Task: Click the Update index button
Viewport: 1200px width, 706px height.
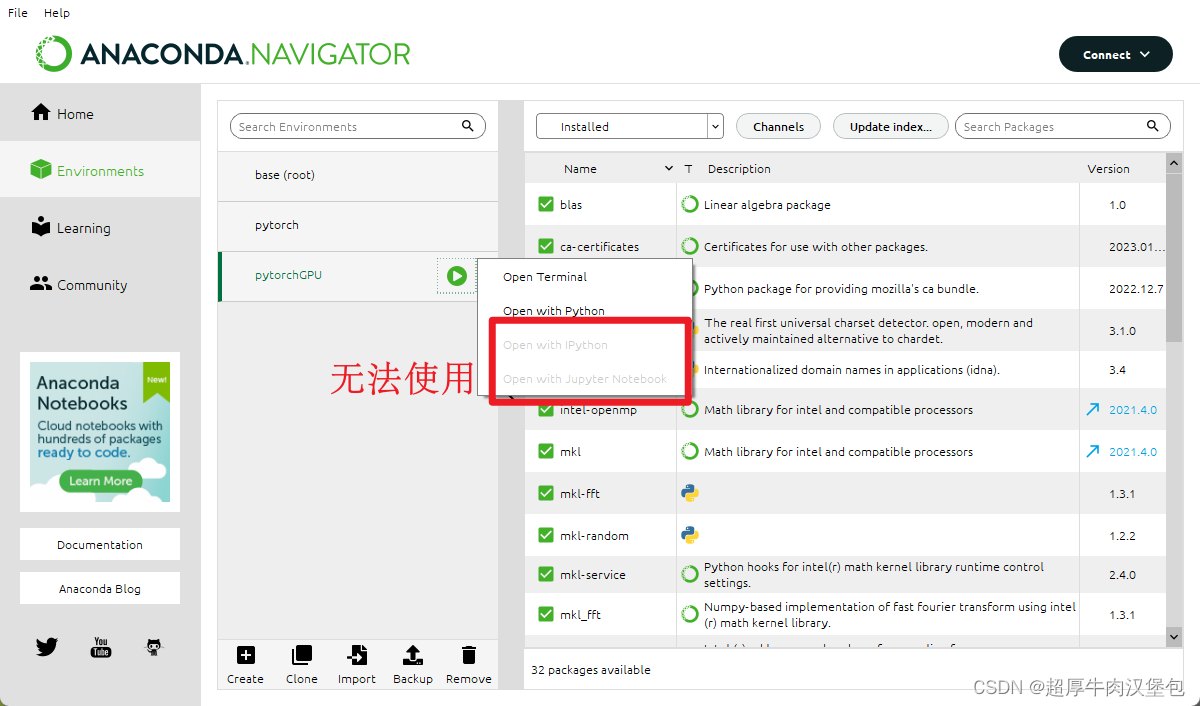Action: [x=890, y=126]
